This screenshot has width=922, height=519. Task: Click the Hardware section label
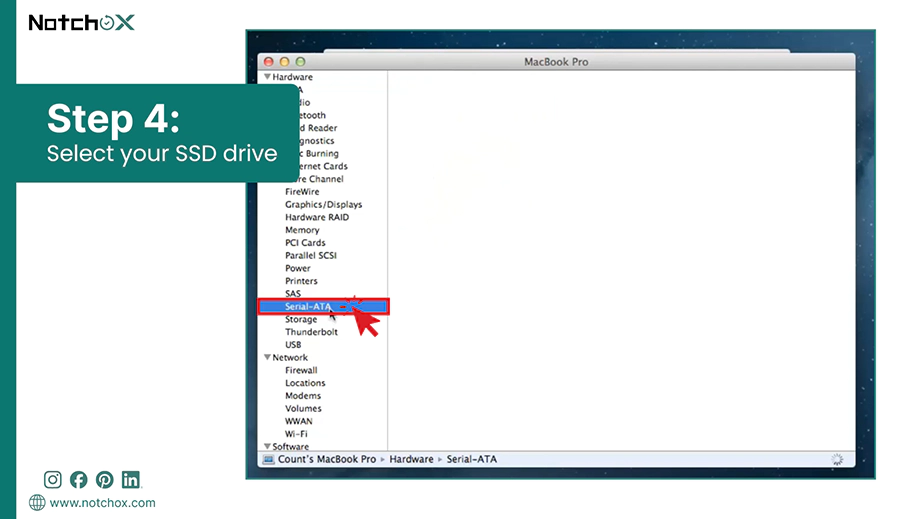pyautogui.click(x=292, y=77)
